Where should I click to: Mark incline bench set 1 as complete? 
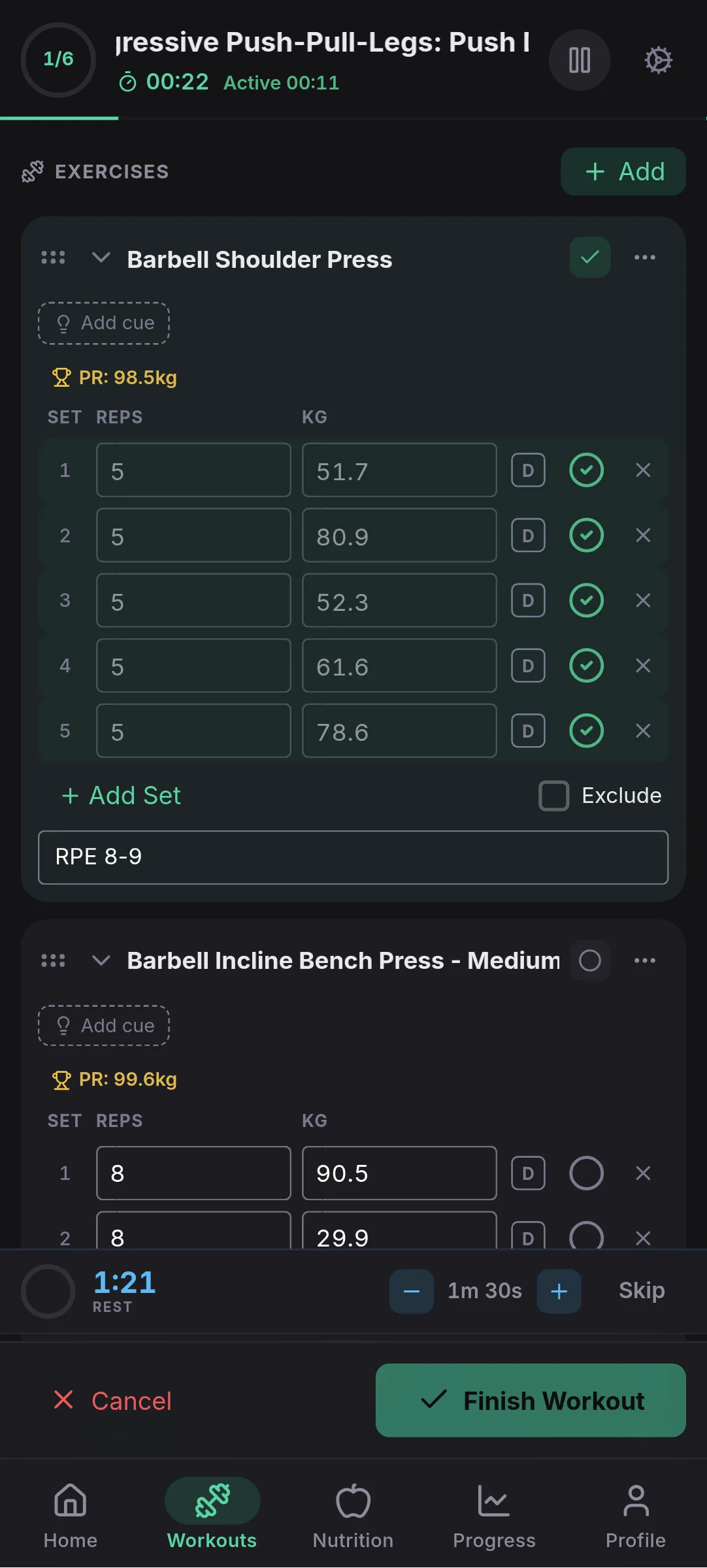pos(586,1173)
